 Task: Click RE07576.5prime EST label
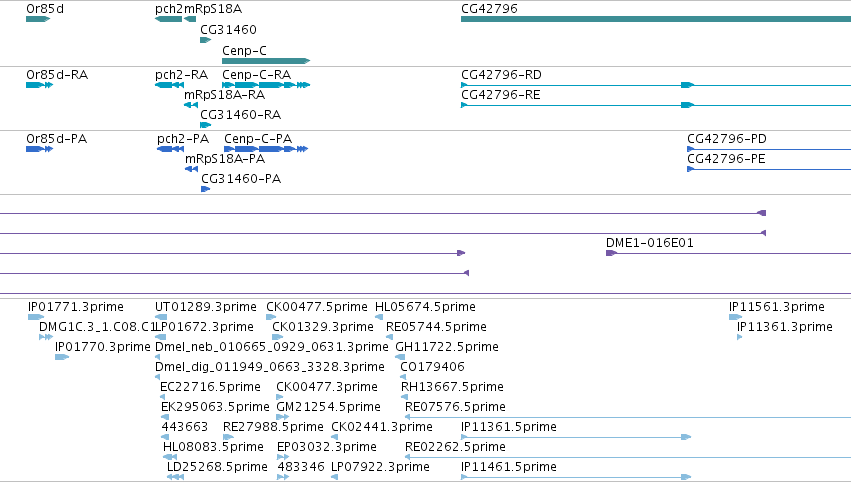[455, 407]
